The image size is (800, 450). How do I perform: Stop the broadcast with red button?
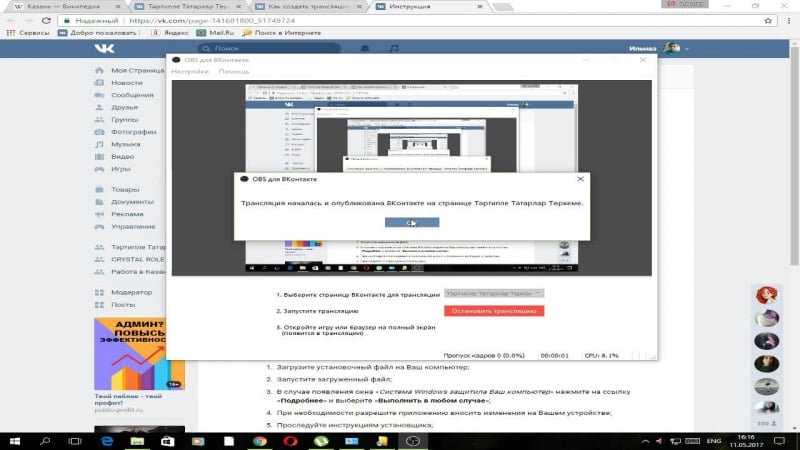(494, 311)
